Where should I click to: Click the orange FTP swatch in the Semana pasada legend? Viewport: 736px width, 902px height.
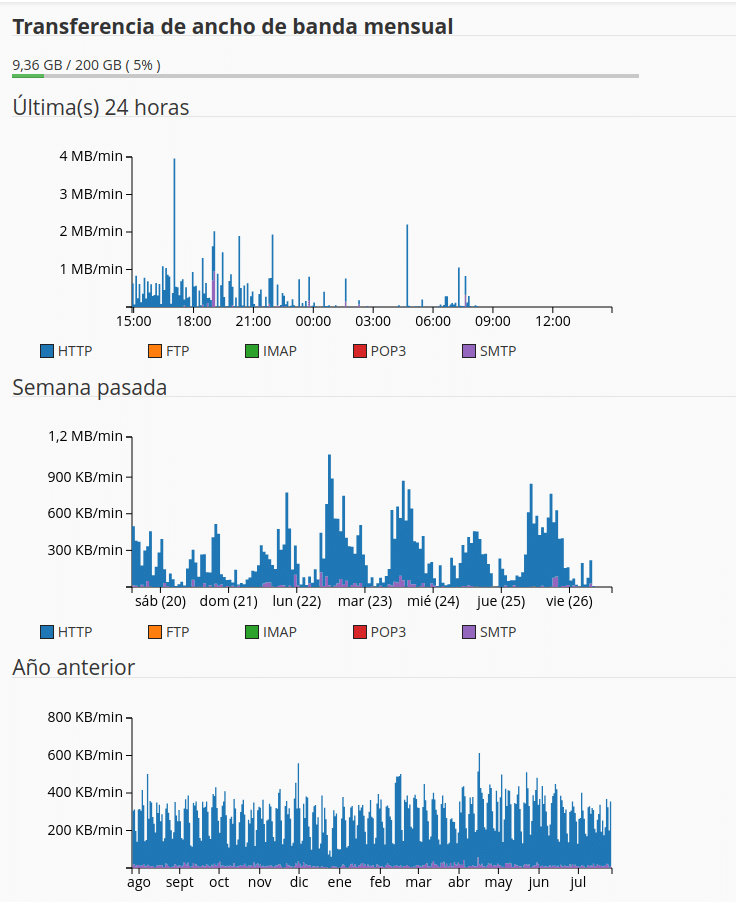click(x=155, y=632)
